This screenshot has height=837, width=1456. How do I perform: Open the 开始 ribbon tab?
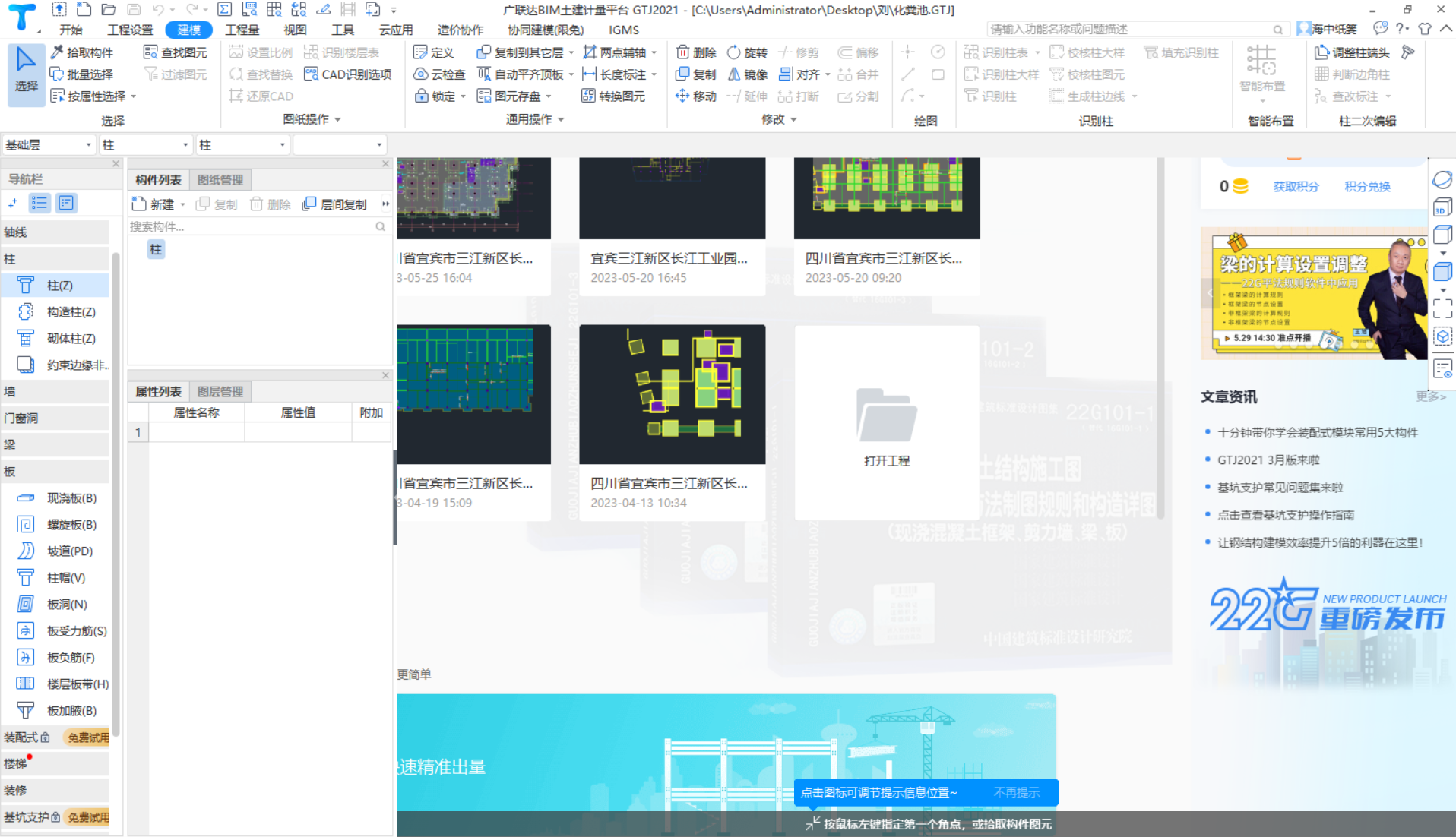[x=71, y=30]
